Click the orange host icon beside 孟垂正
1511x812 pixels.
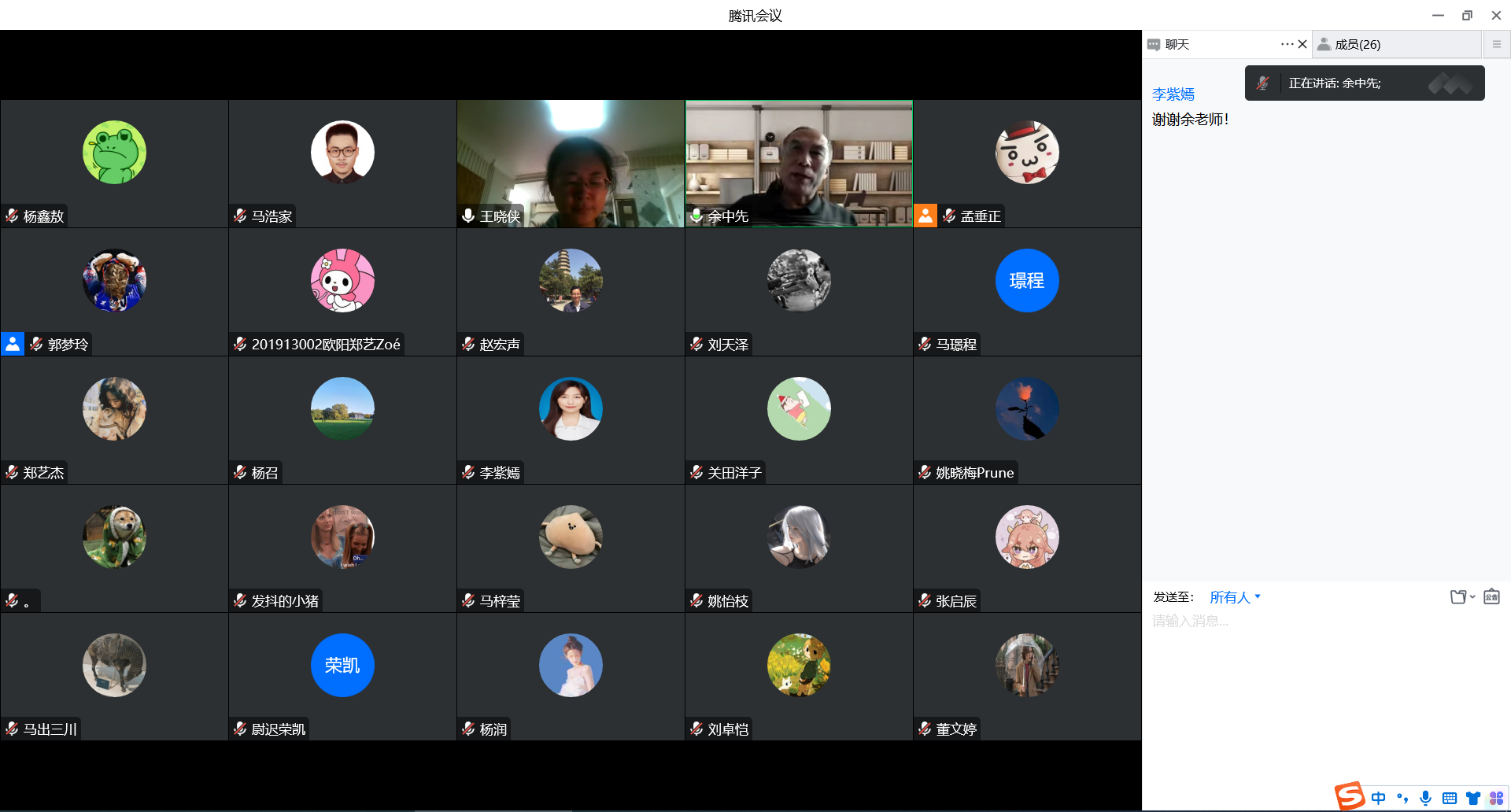[x=925, y=216]
